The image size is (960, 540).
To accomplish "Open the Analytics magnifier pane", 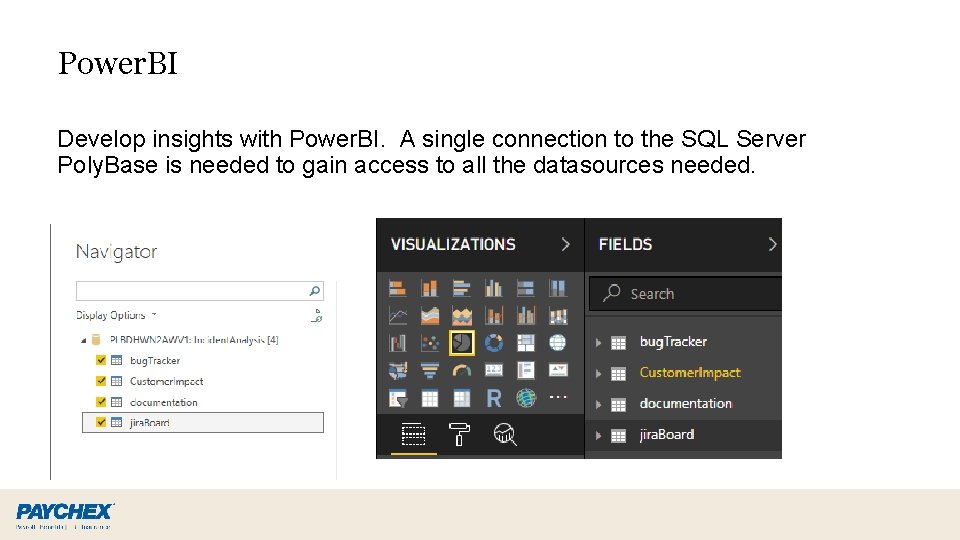I will (505, 434).
